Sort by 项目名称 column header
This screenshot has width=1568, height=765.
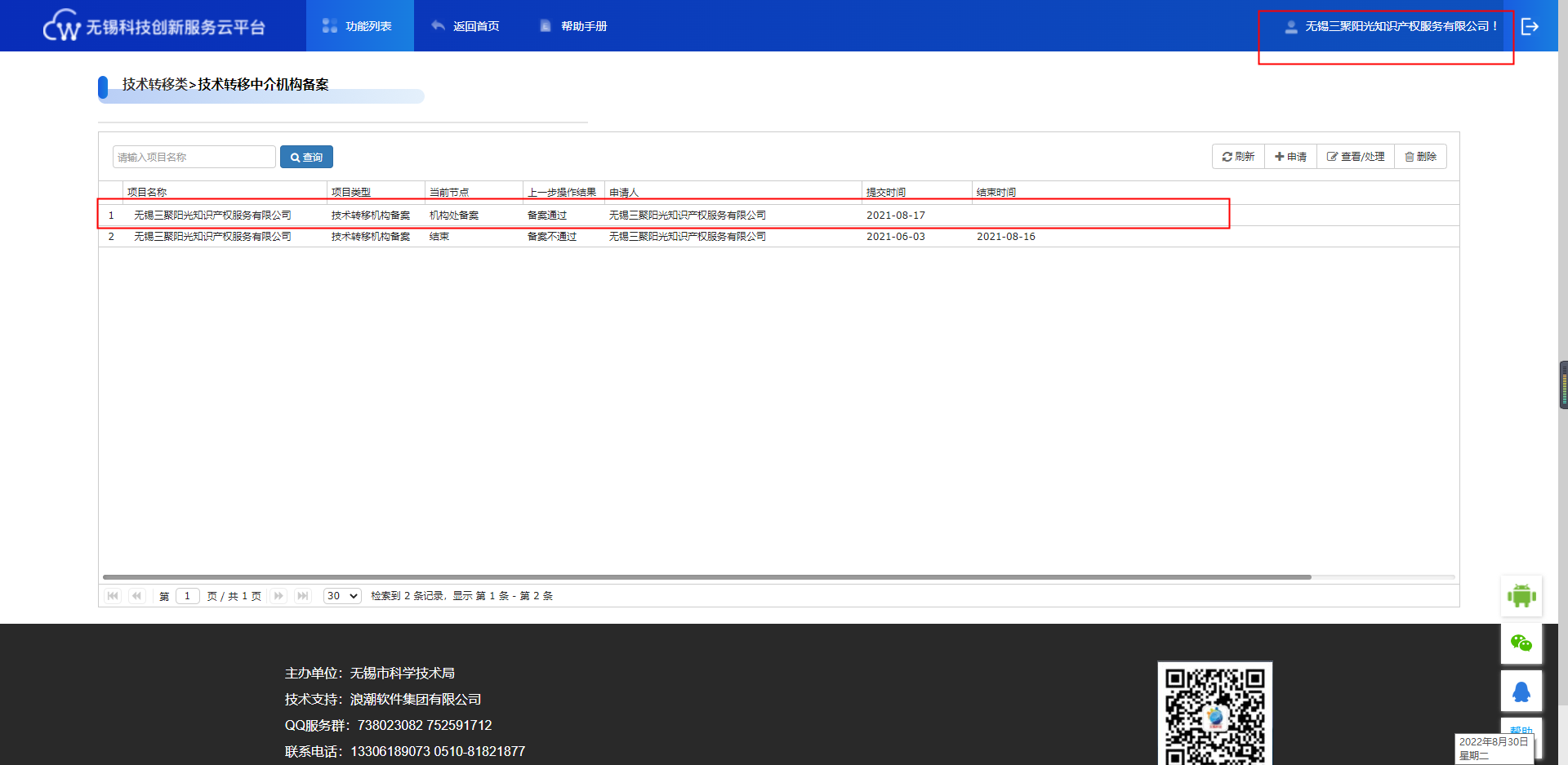point(225,193)
